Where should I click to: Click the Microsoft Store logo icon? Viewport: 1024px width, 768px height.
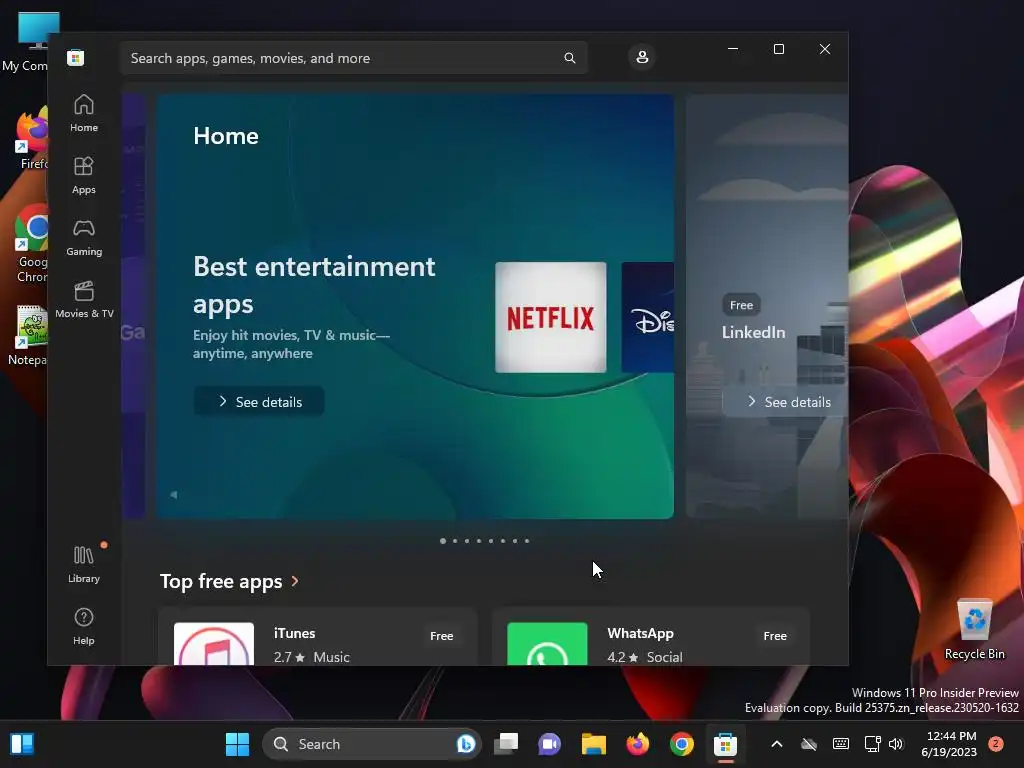75,57
